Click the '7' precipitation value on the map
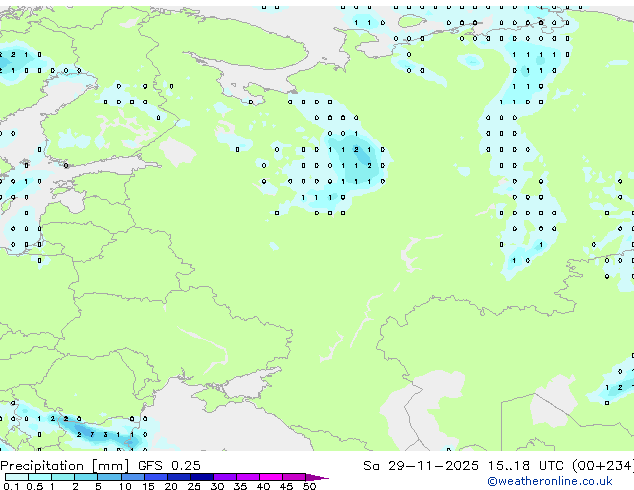The image size is (634, 490). pyautogui.click(x=92, y=435)
